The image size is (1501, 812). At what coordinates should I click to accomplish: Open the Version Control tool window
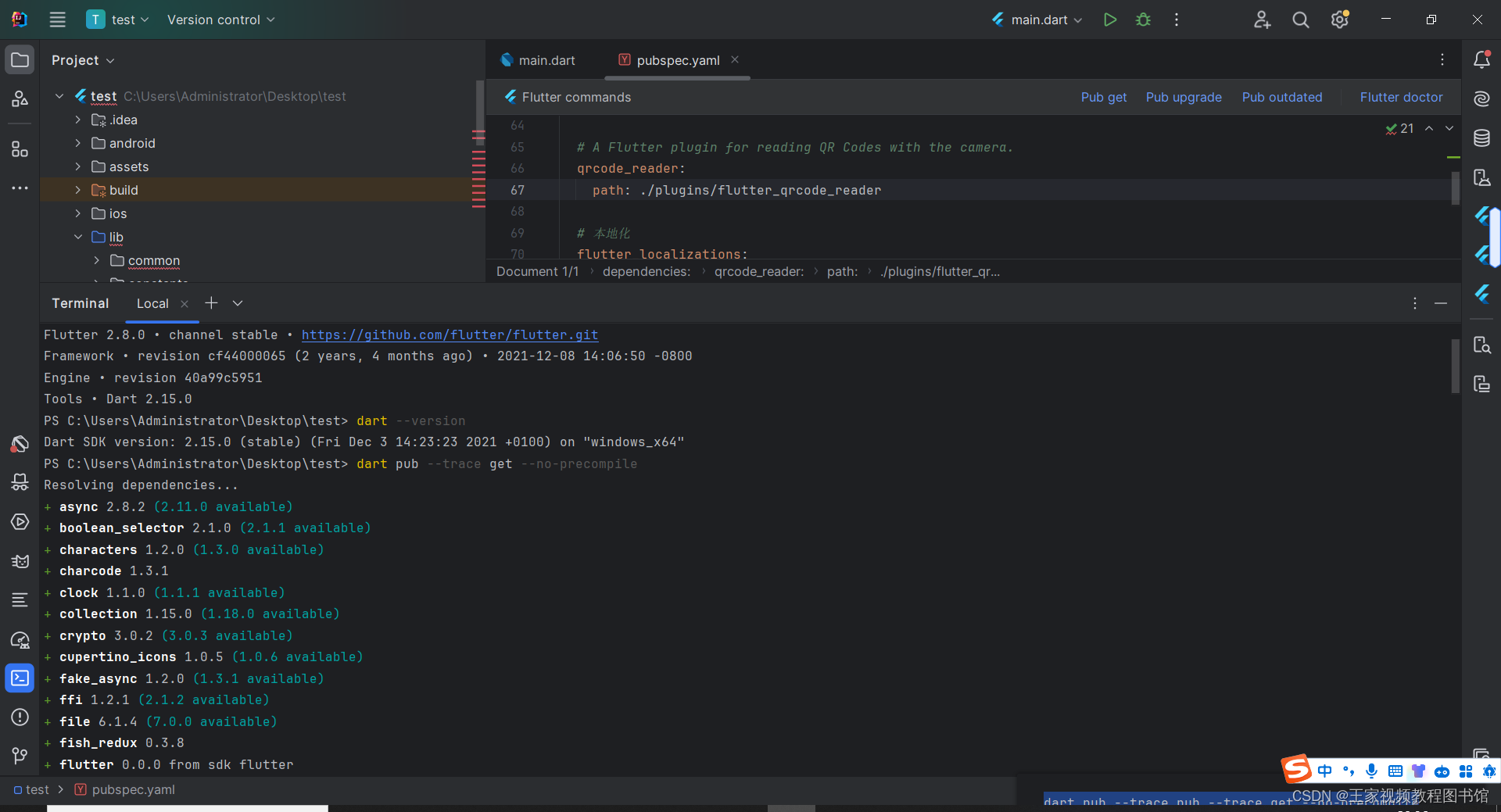[20, 755]
